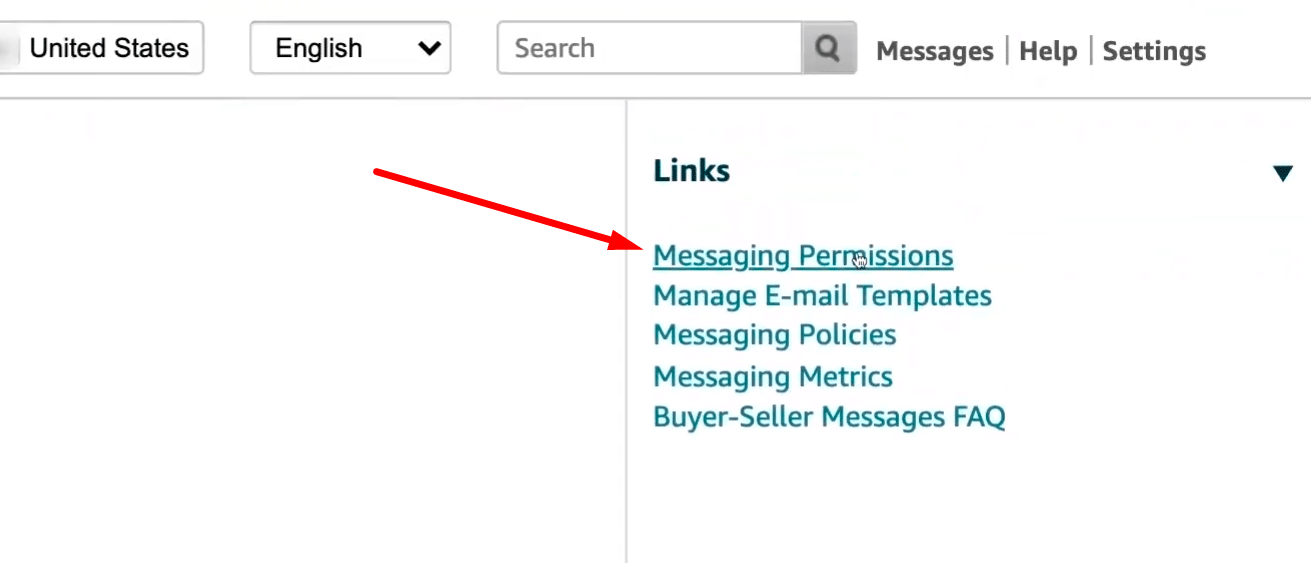View the Messaging Policies link

click(x=774, y=335)
